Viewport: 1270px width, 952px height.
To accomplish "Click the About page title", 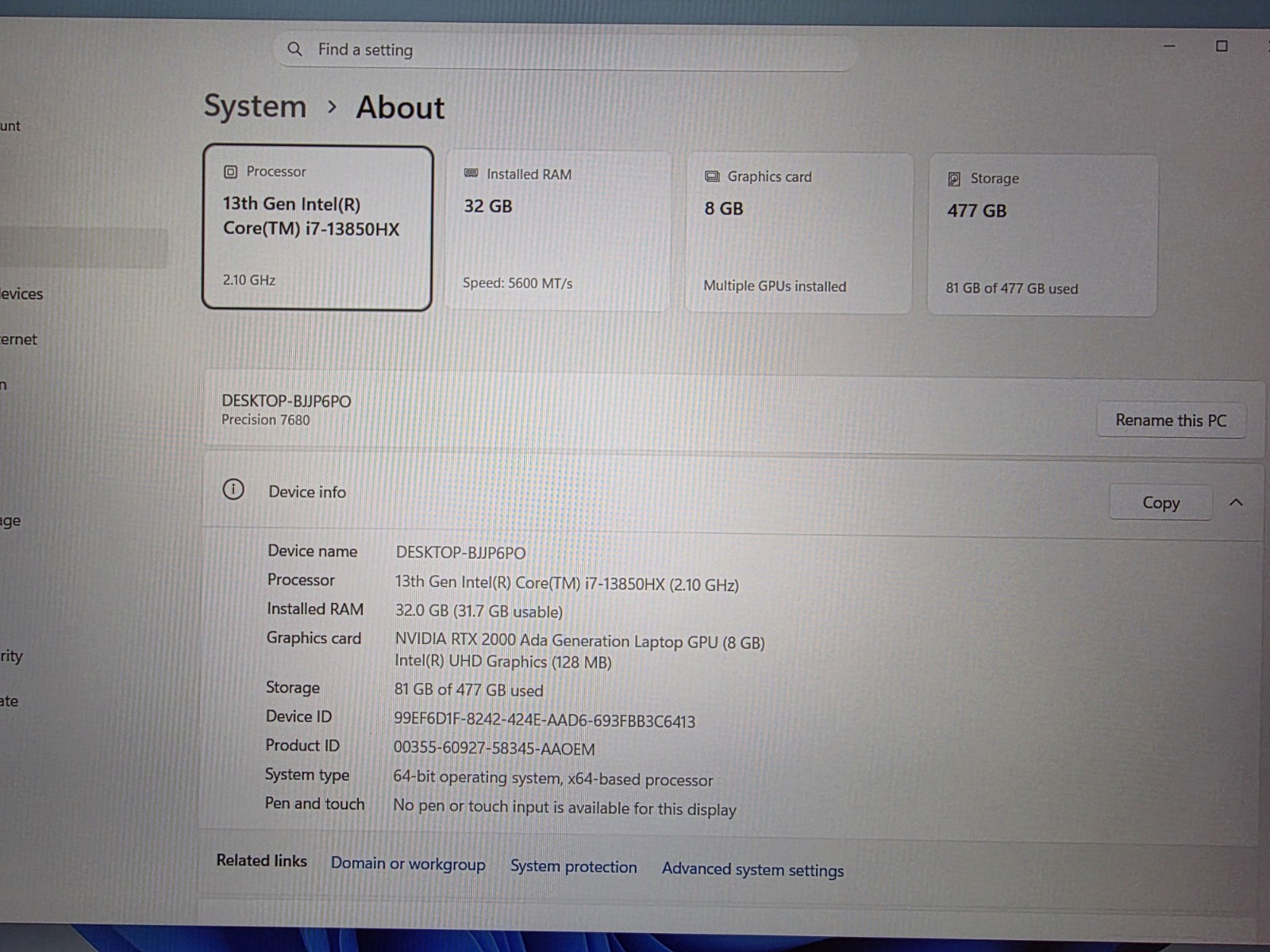I will pos(400,107).
